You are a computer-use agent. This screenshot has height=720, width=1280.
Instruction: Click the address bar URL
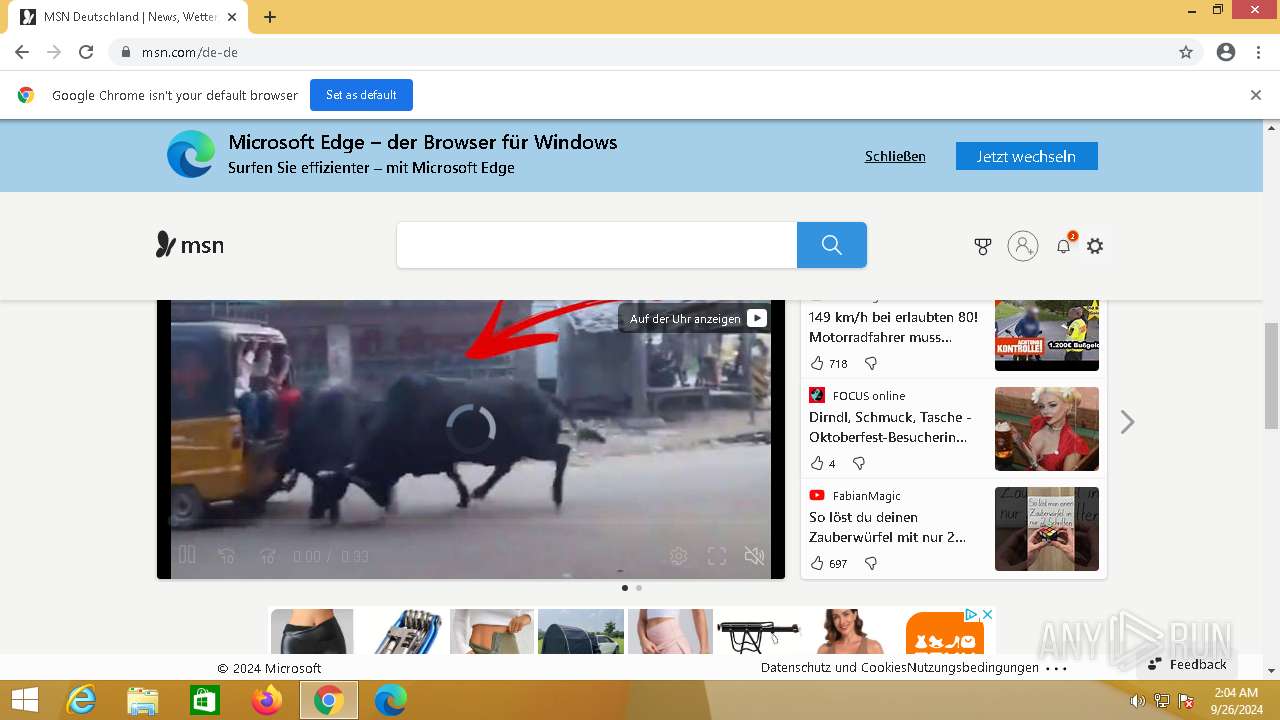pyautogui.click(x=190, y=52)
